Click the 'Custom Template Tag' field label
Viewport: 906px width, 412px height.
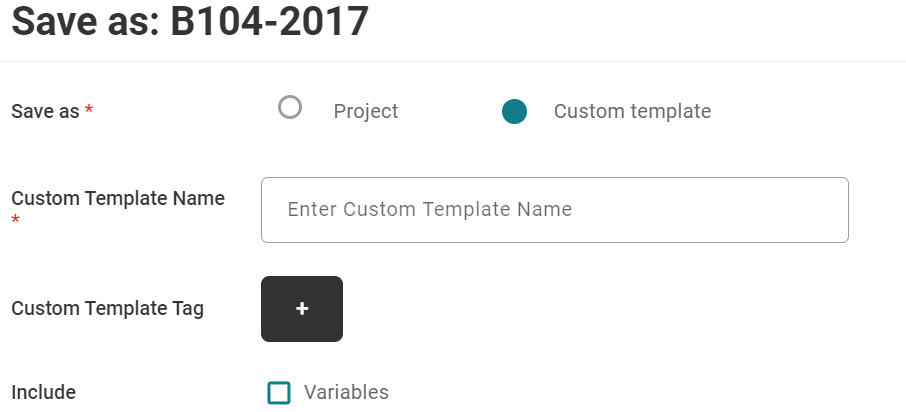pos(107,309)
